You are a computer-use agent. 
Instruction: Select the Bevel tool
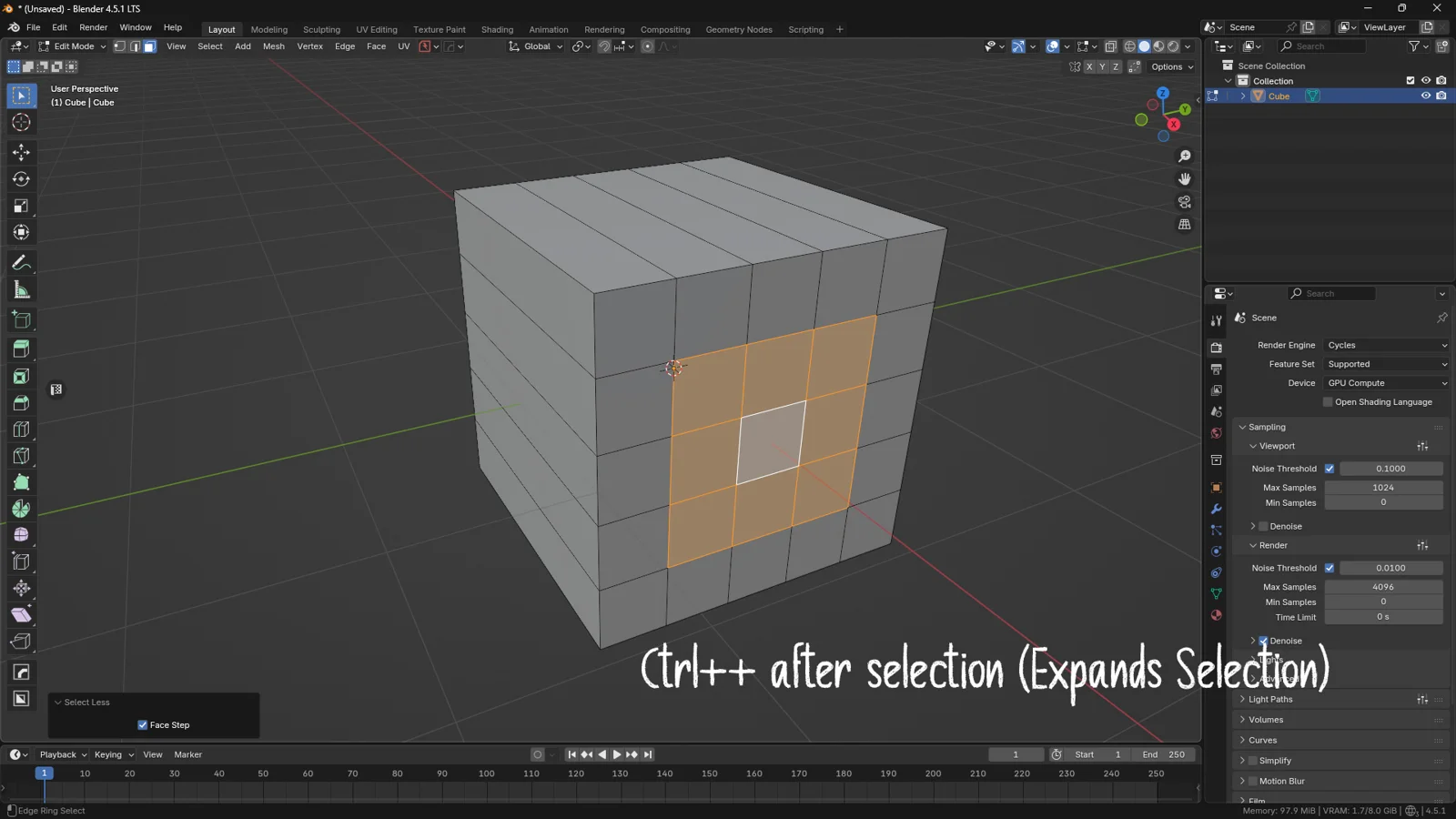point(21,403)
